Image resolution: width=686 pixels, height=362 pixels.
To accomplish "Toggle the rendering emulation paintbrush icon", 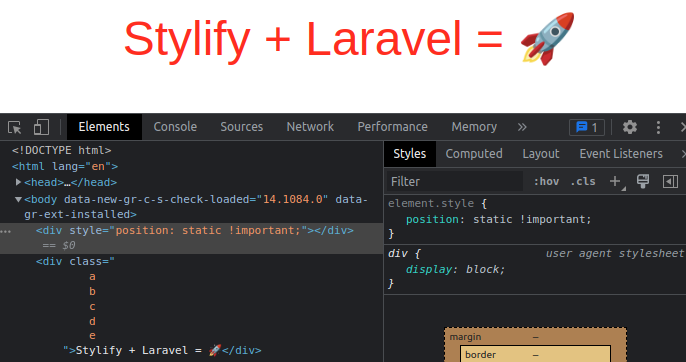I will pyautogui.click(x=643, y=181).
